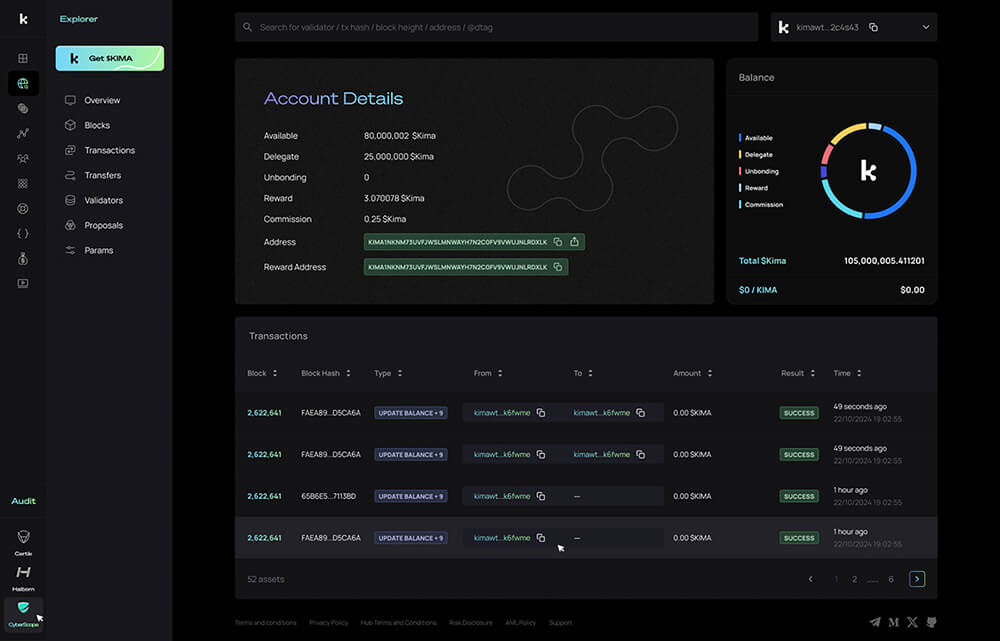The width and height of the screenshot is (1000, 641).
Task: Sort transactions by Block Hash column
Action: click(348, 373)
